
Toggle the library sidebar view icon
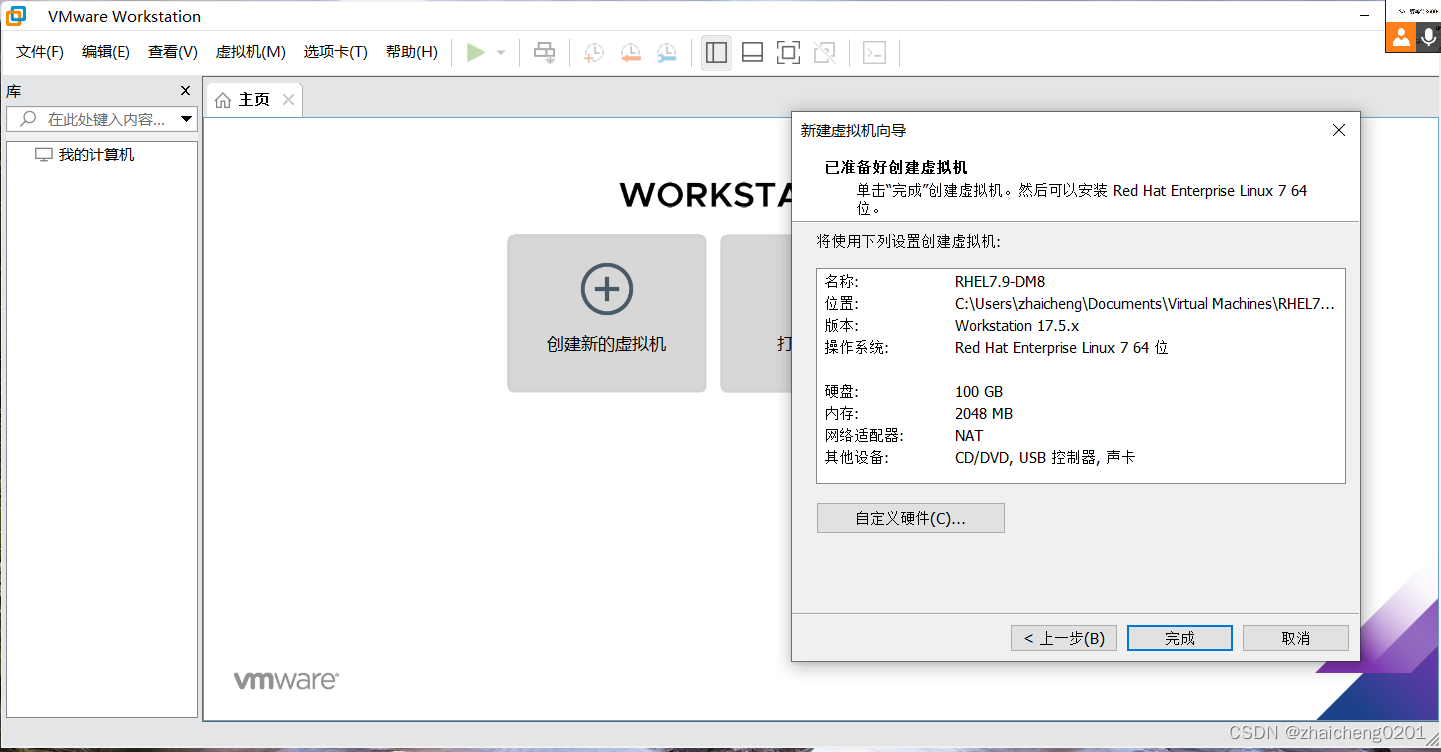716,53
